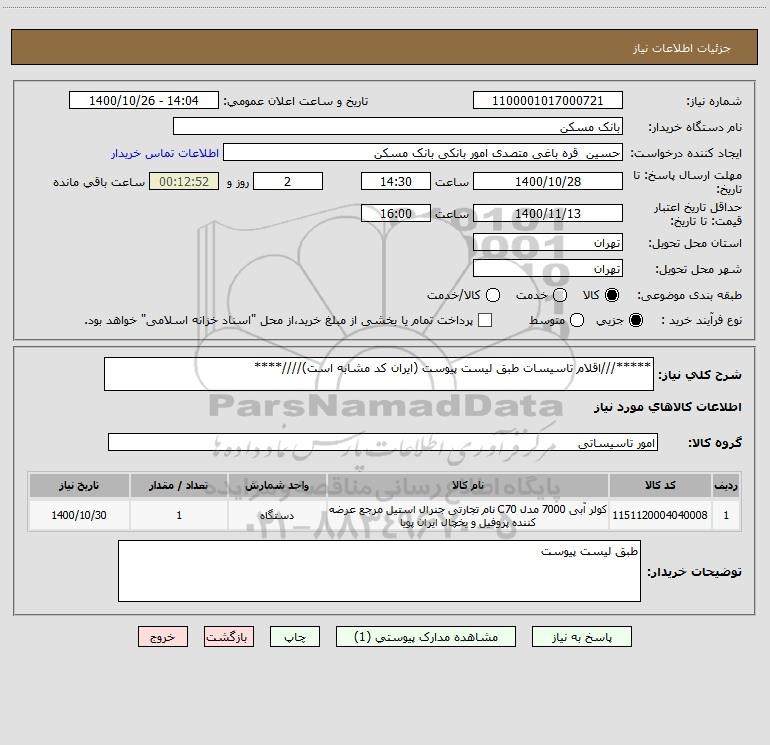Click the اطلاعات کالاهای مورد نیاز heading

pos(668,407)
